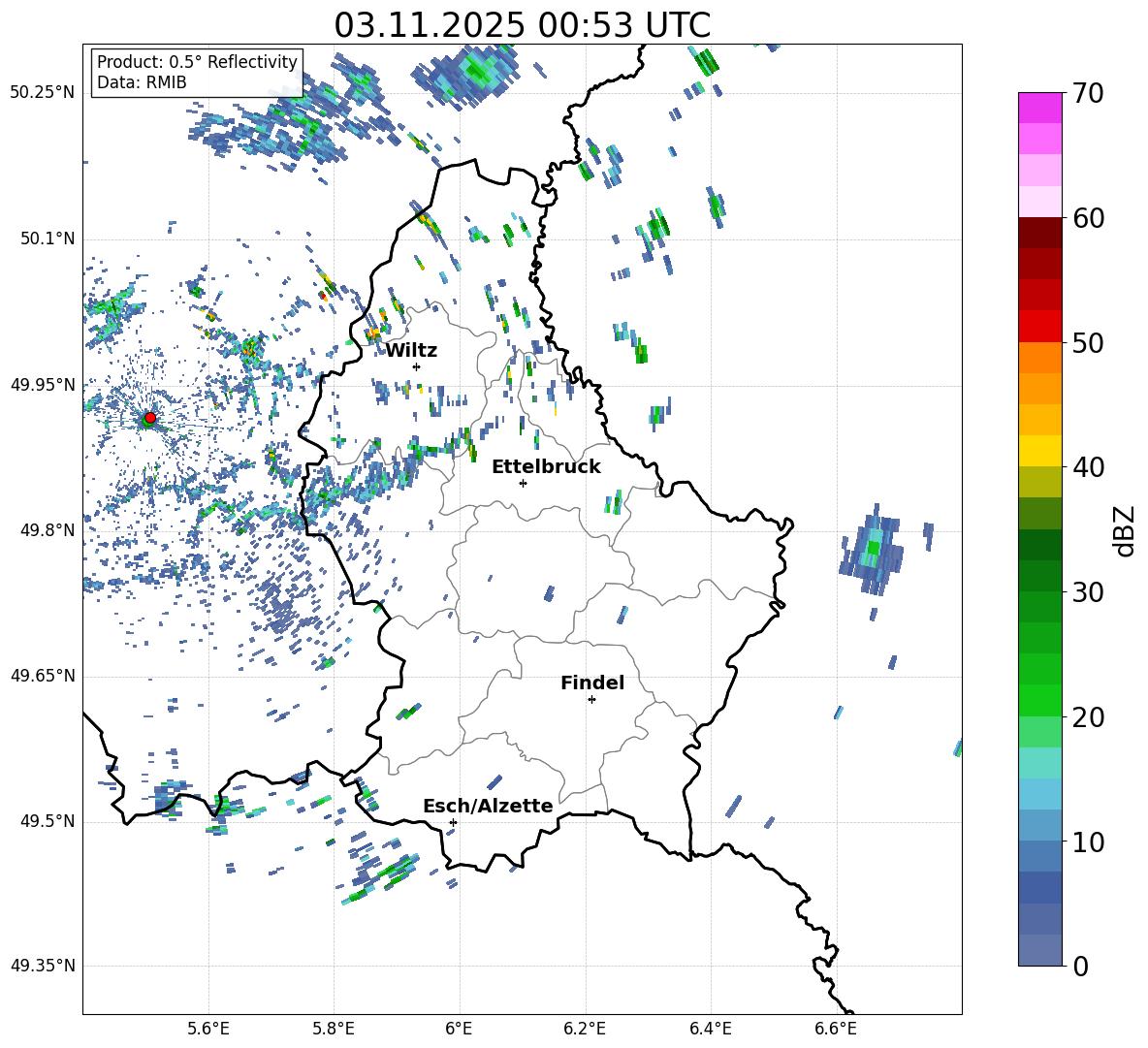Click the 5.8°E longitude label

point(334,1029)
